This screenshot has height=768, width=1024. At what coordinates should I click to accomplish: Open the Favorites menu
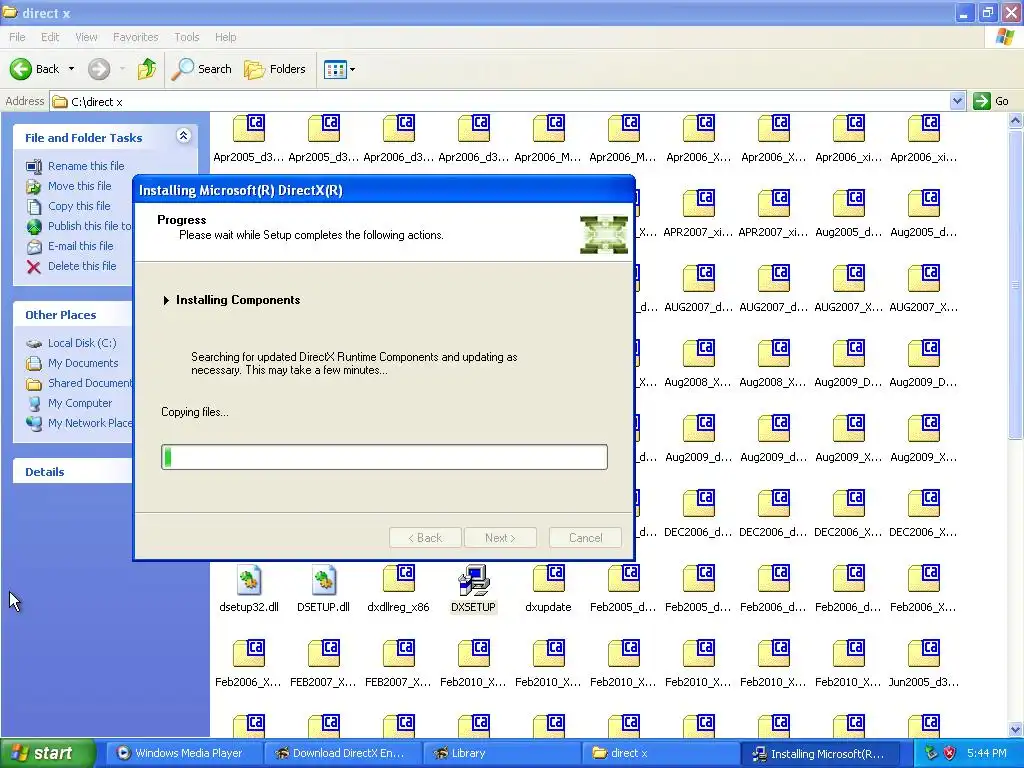(x=135, y=37)
